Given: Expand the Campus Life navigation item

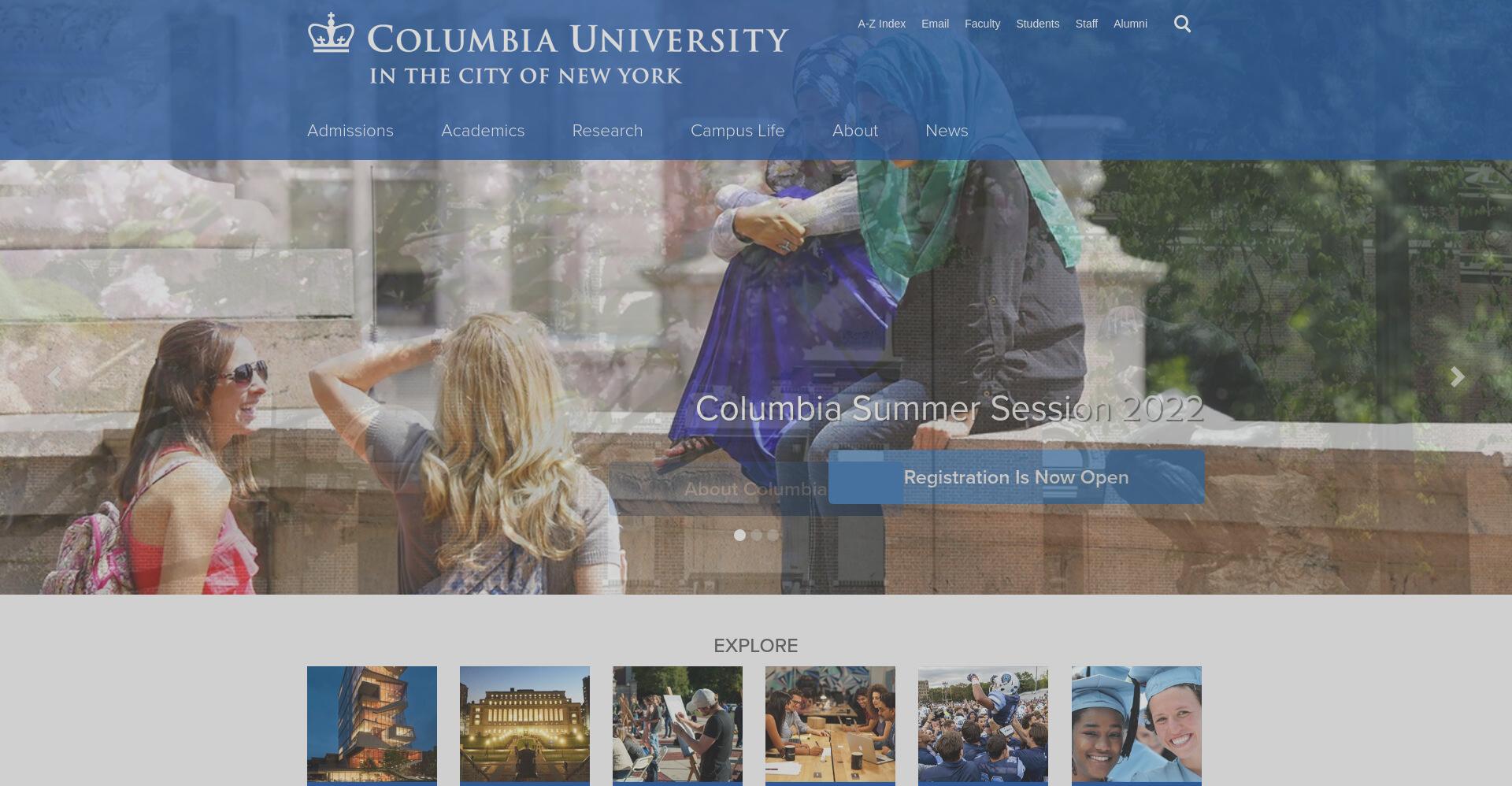Looking at the screenshot, I should [737, 131].
